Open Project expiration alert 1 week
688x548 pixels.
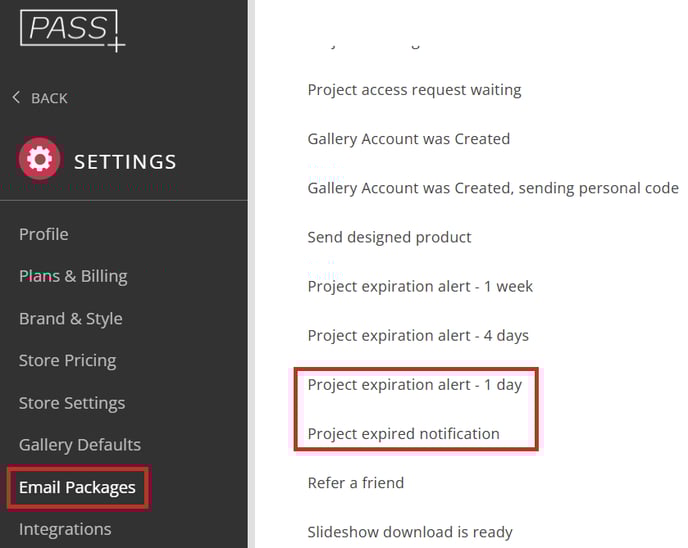420,287
